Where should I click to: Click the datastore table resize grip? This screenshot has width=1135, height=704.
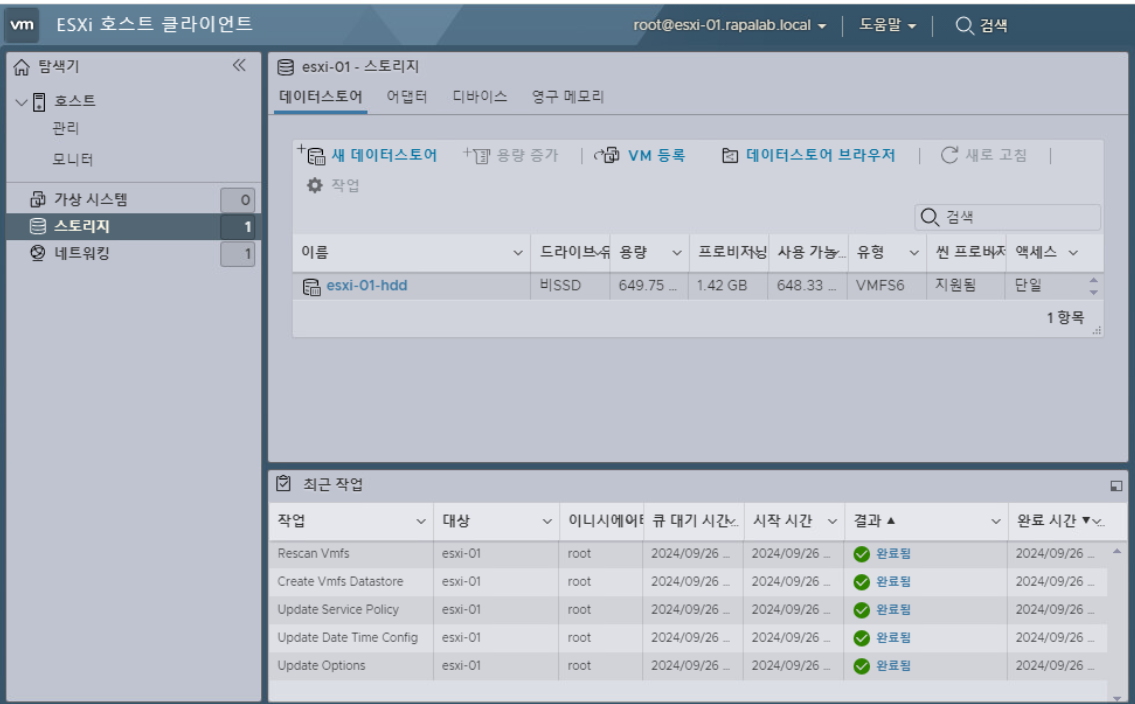tap(1097, 330)
